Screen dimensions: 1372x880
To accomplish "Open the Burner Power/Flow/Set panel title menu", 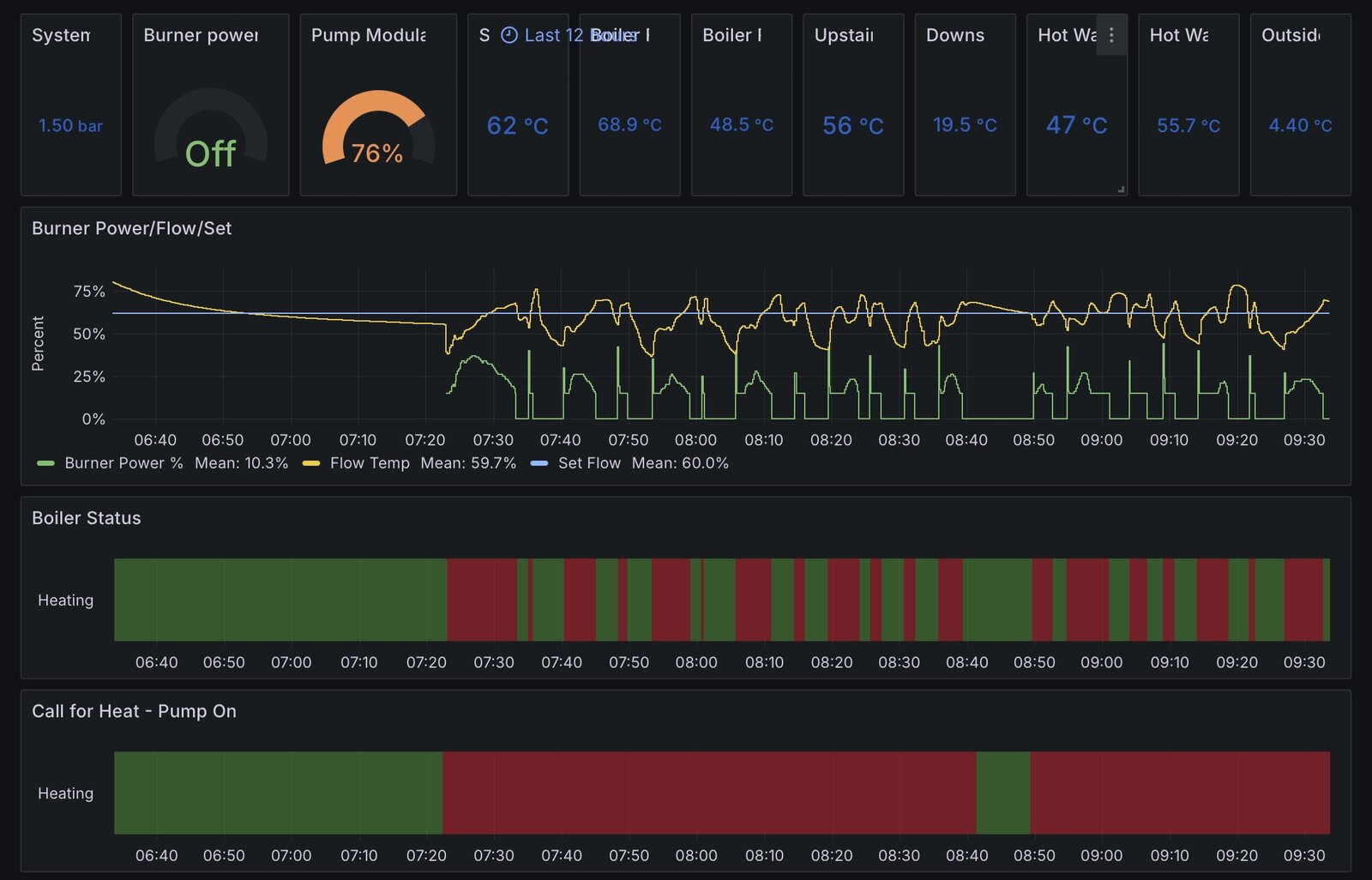I will point(131,228).
